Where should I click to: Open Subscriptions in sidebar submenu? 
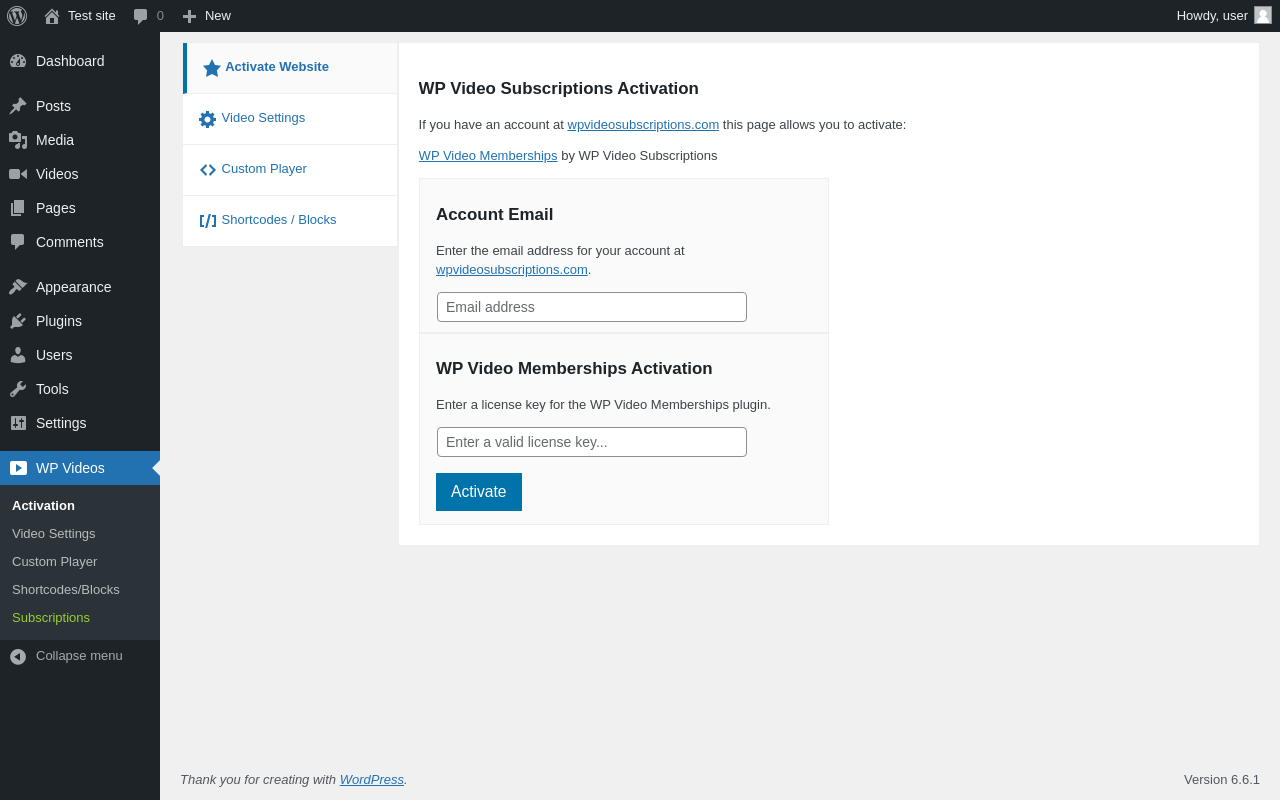tap(80, 618)
